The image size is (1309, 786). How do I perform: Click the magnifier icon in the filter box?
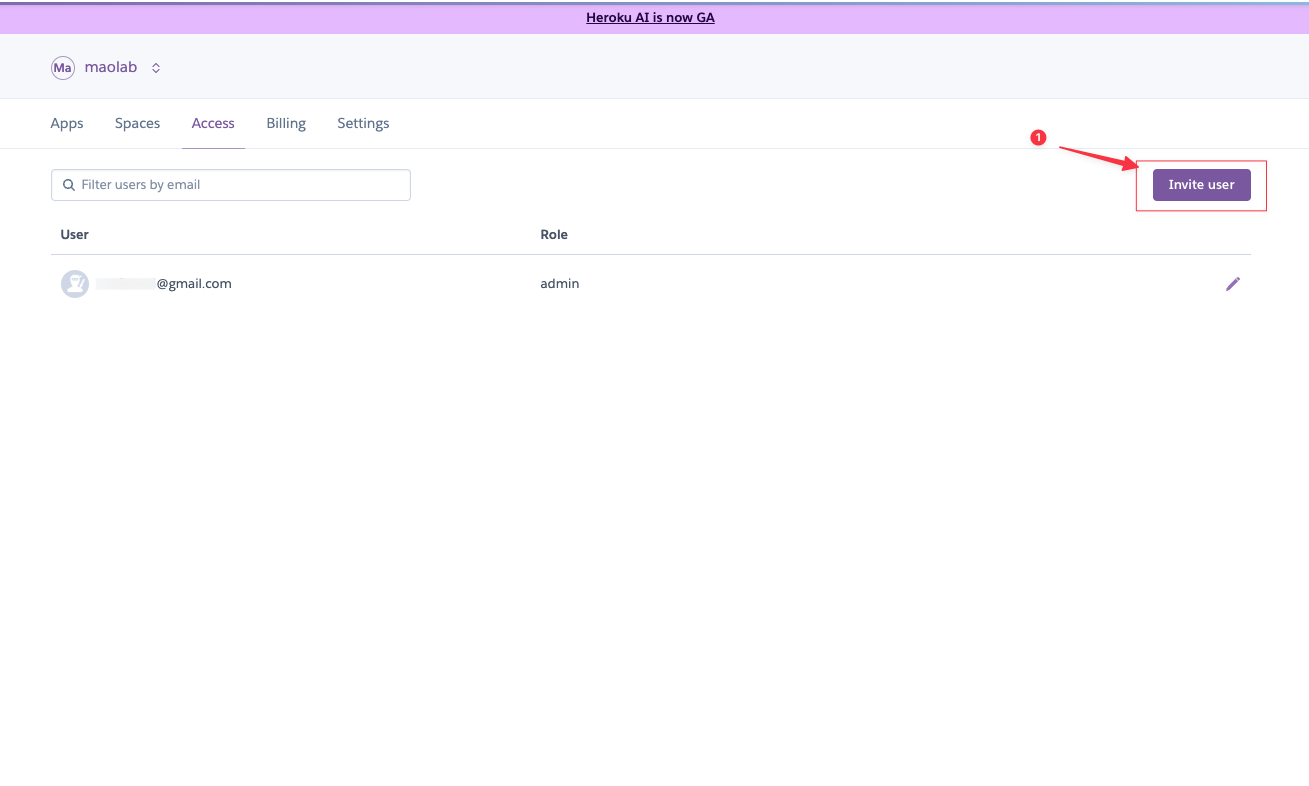(x=69, y=185)
